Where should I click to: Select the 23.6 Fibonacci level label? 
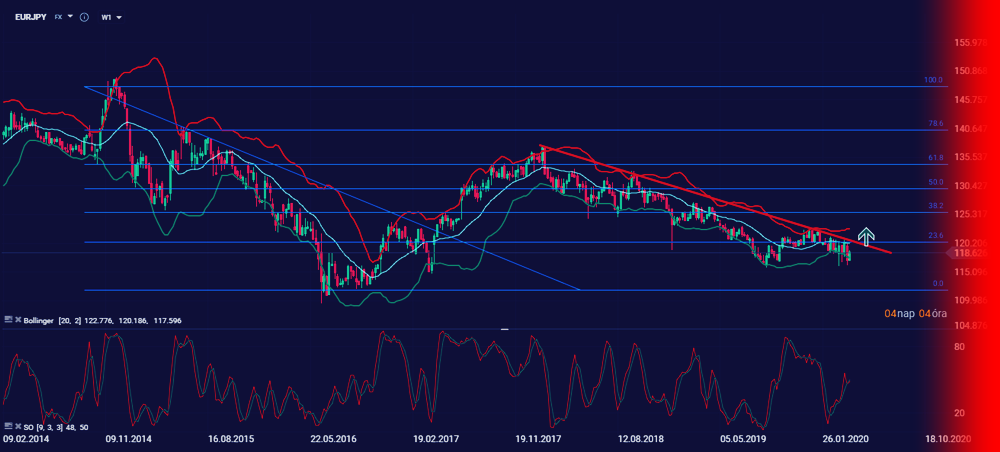point(936,235)
